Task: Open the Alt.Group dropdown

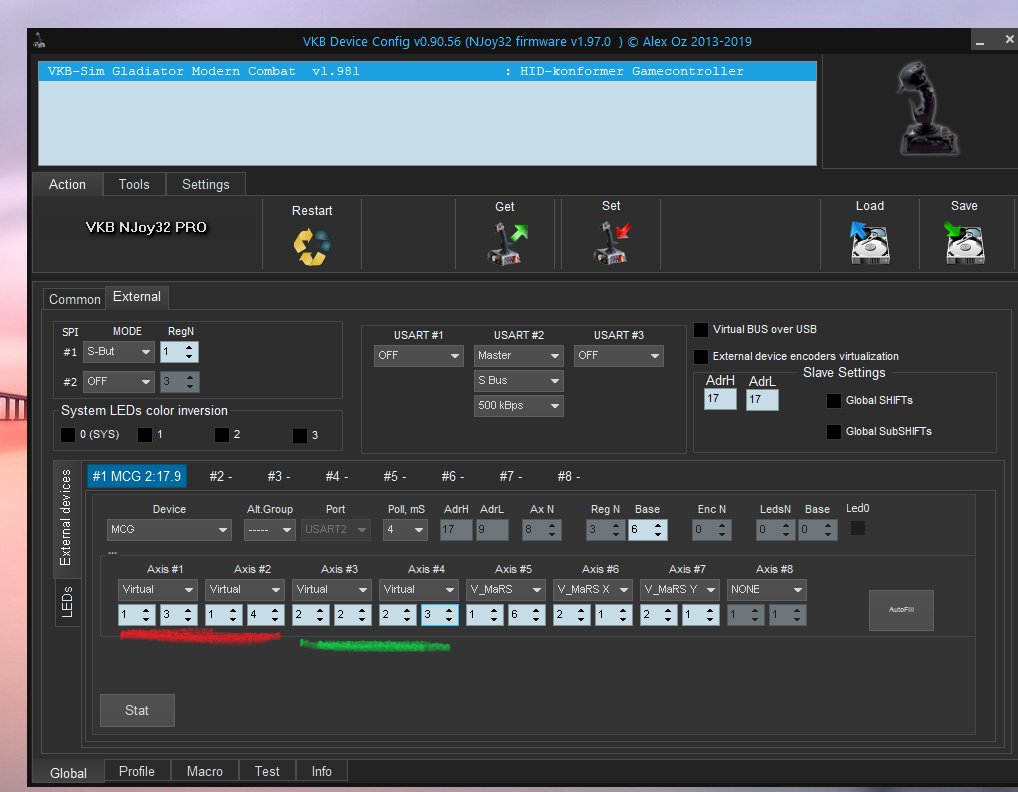Action: (x=269, y=530)
